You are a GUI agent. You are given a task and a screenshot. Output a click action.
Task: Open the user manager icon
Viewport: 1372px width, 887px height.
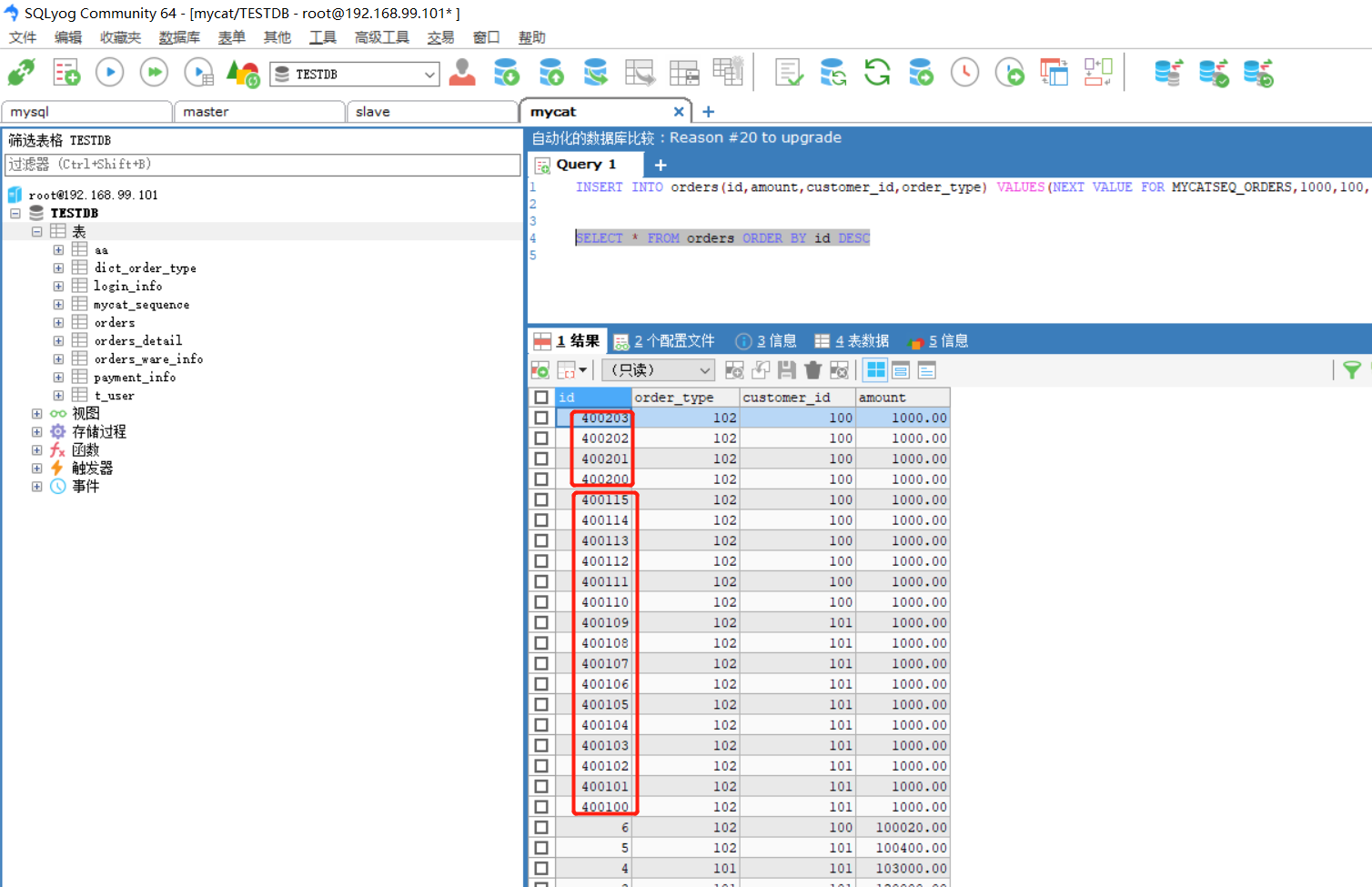pyautogui.click(x=462, y=72)
